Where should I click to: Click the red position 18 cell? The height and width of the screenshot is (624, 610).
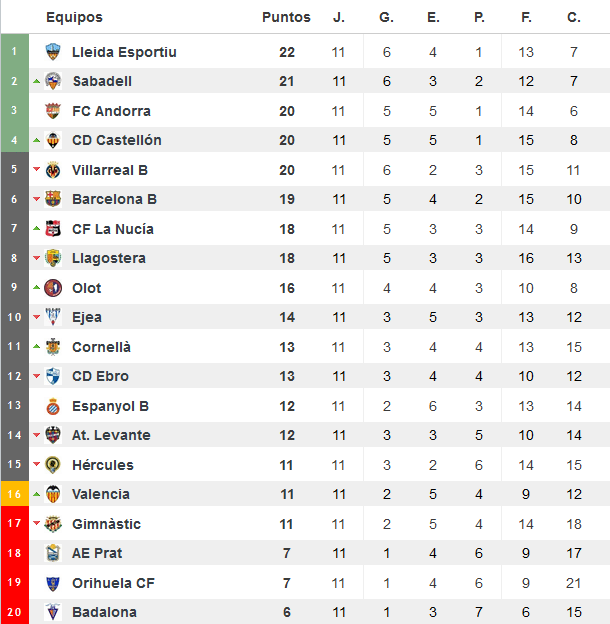pos(14,553)
